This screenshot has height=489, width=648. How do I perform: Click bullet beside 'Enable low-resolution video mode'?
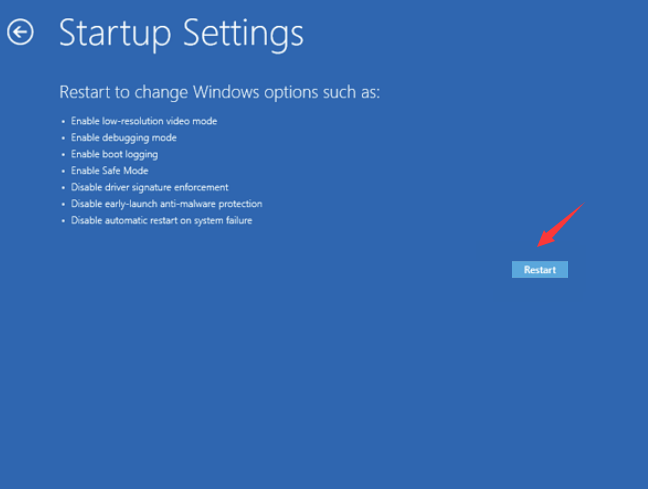(x=62, y=122)
